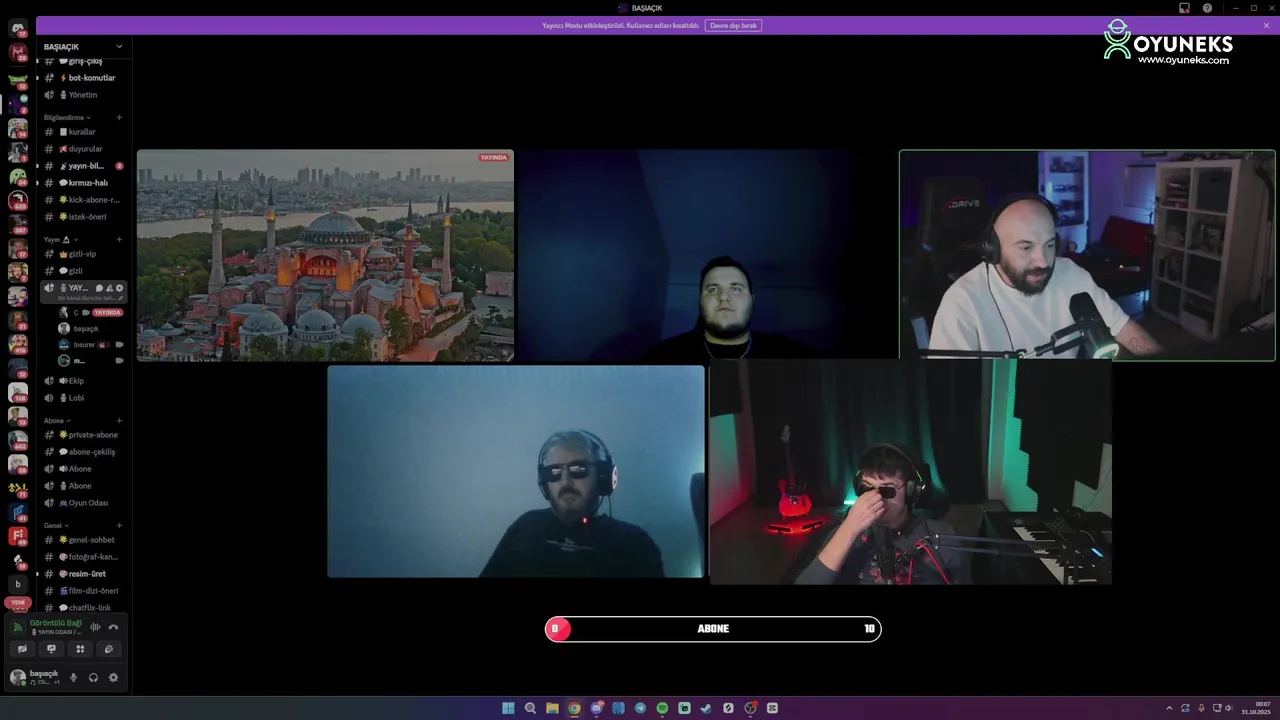Open the red Fi server icon

18,537
